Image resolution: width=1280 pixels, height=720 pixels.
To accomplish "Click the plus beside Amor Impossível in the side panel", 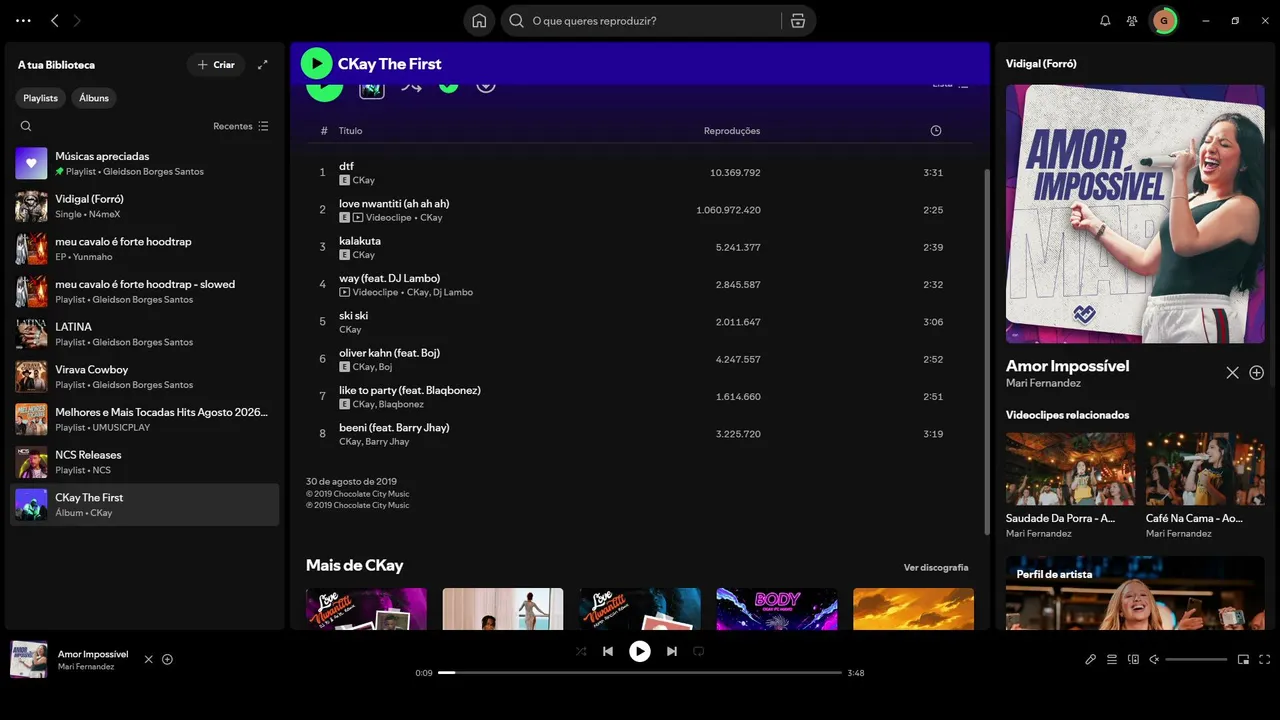I will 1257,373.
